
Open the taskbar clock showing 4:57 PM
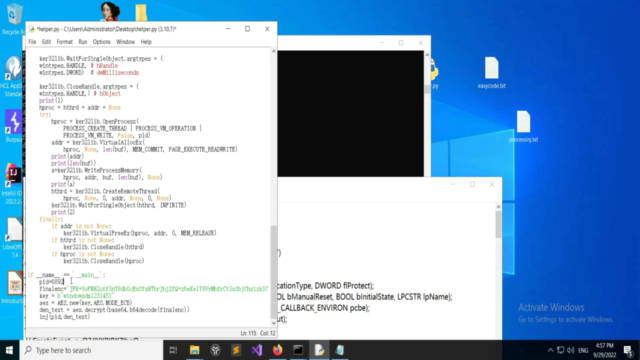point(604,350)
